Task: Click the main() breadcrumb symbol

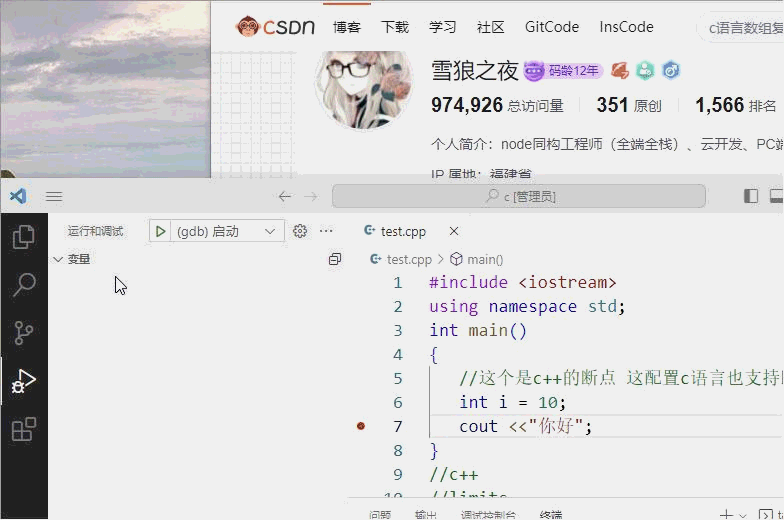Action: [476, 259]
